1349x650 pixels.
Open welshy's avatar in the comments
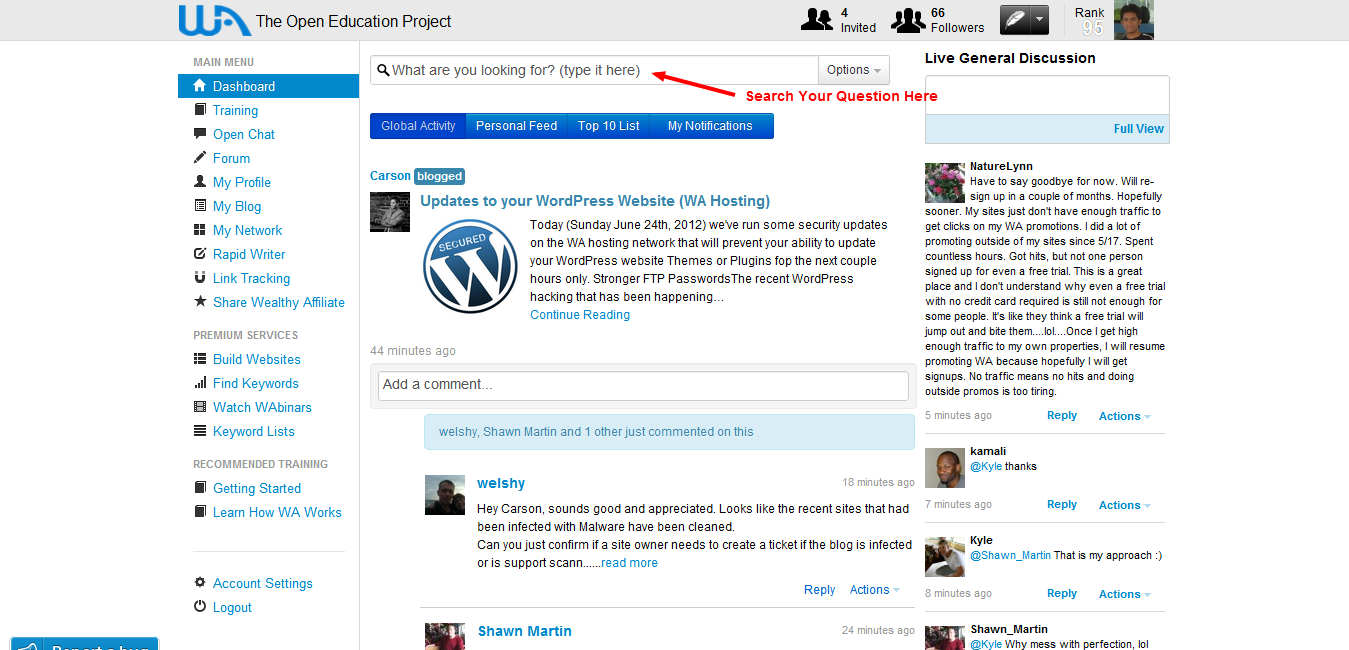click(x=445, y=495)
